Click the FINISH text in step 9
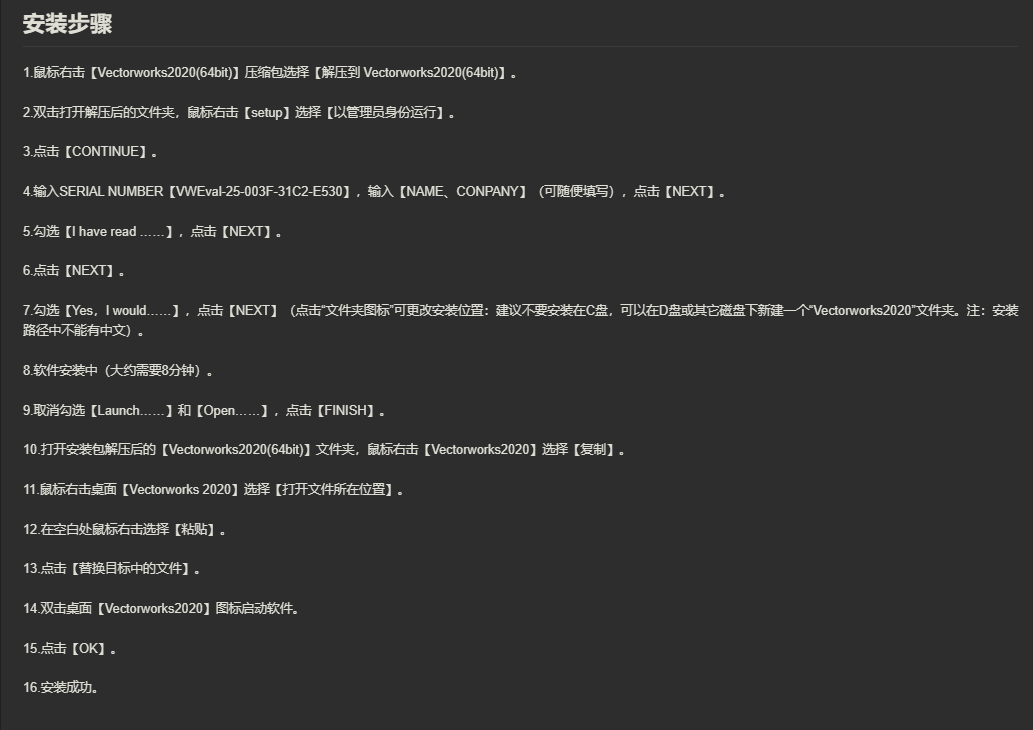Screen dimensions: 1033x730 [x=346, y=410]
